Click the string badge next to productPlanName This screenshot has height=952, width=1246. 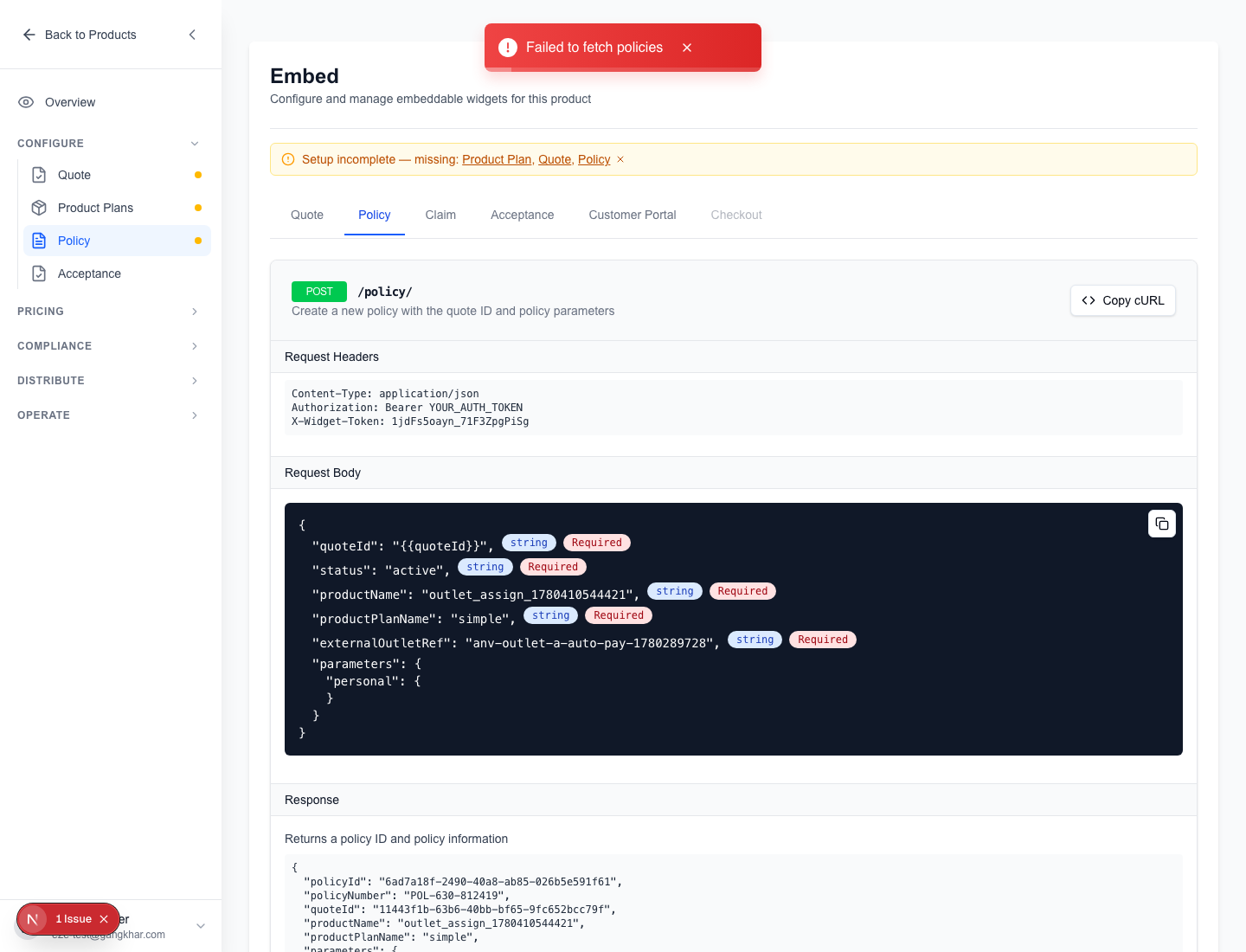coord(551,615)
